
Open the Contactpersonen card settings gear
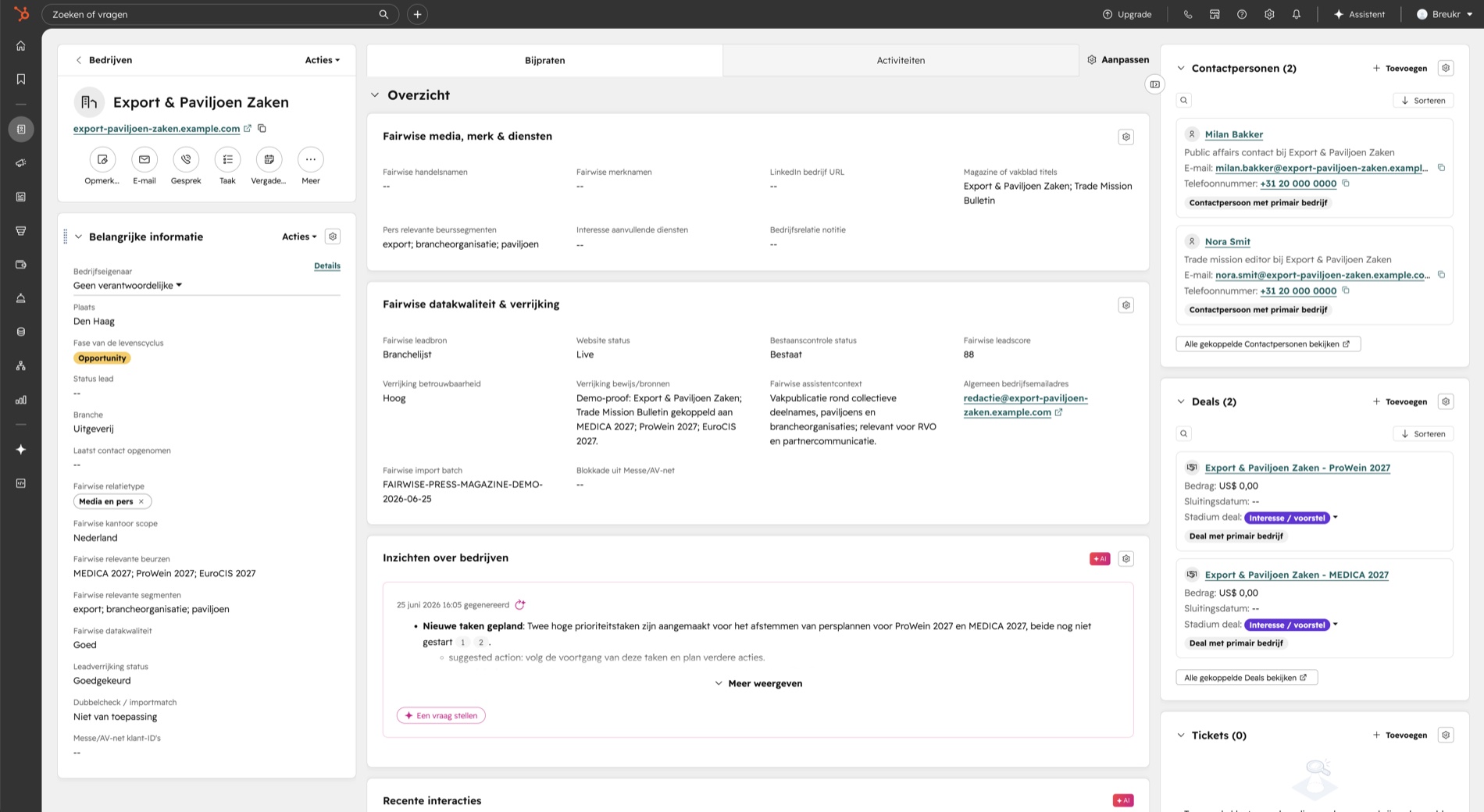click(1446, 68)
